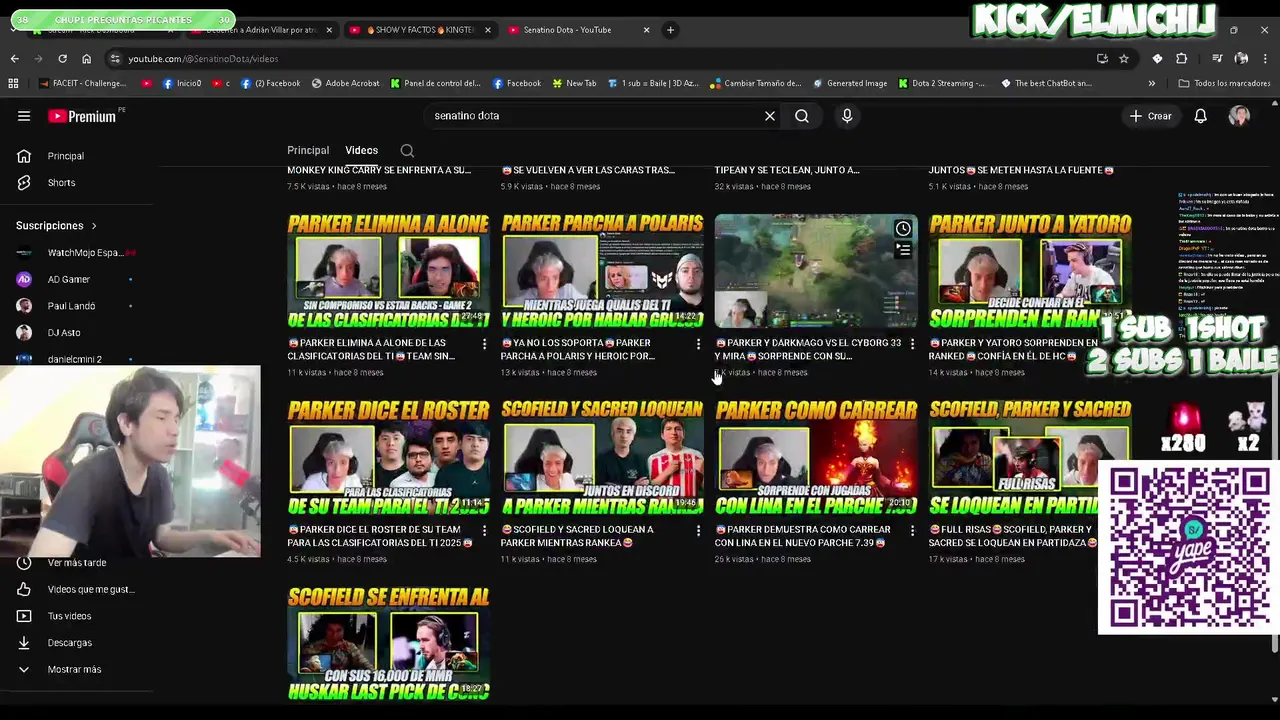The height and width of the screenshot is (720, 1280).
Task: Open title Full risas Scofield, Parker y Sacred
Action: 1015,536
